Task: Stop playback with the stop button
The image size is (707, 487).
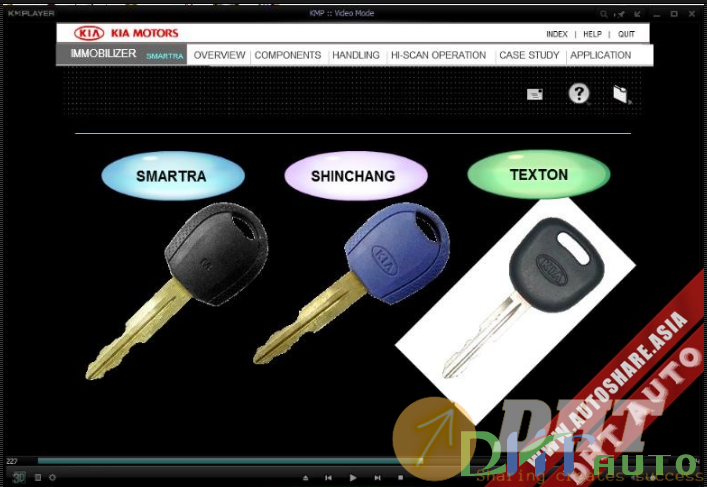Action: pyautogui.click(x=400, y=478)
